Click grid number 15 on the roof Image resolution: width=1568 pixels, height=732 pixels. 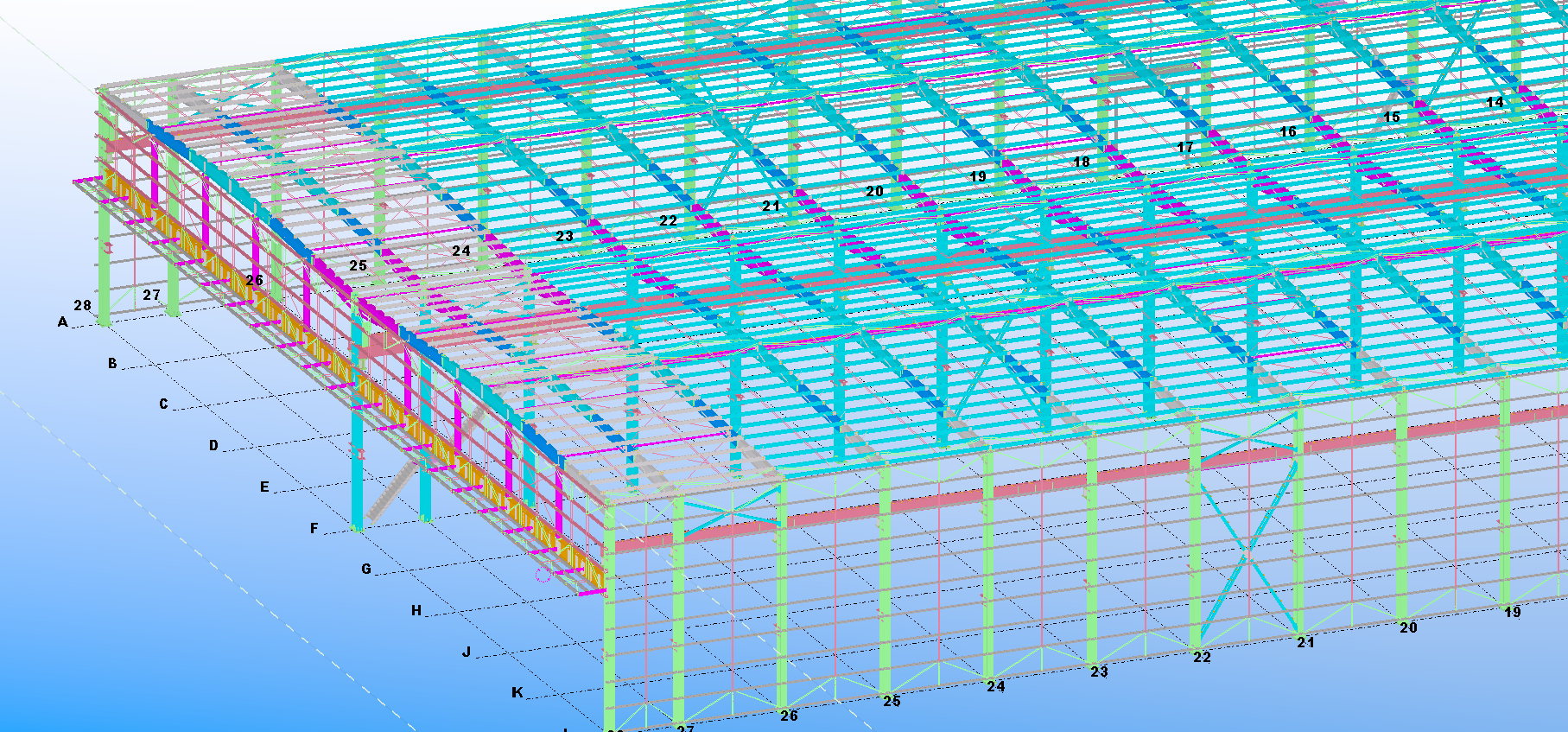1391,118
